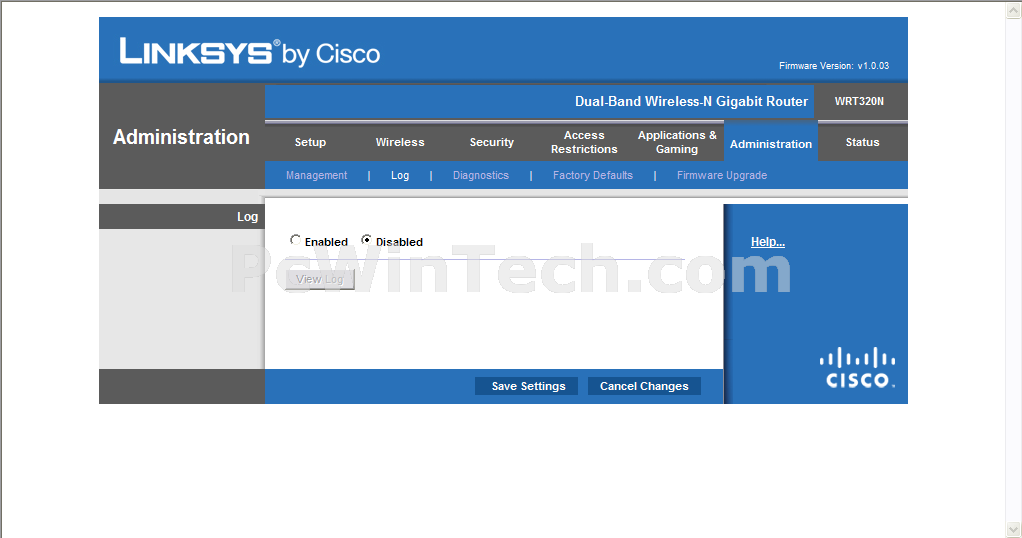1022x538 pixels.
Task: Click the View Log button
Action: pyautogui.click(x=319, y=279)
